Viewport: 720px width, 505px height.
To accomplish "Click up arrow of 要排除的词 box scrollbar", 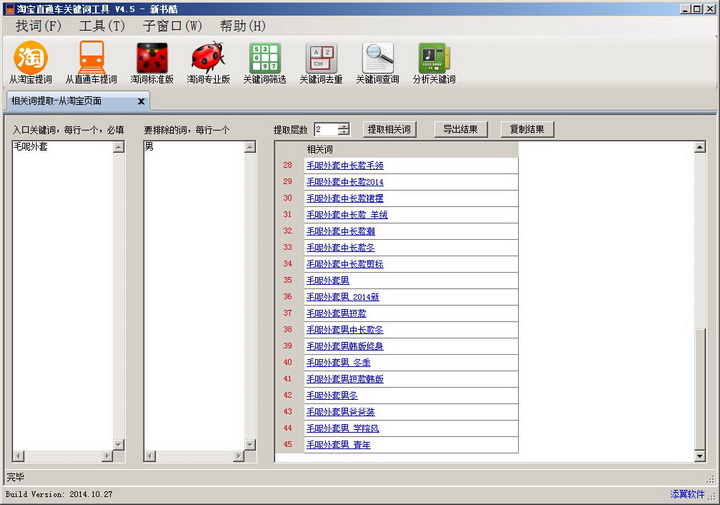I will (x=250, y=147).
